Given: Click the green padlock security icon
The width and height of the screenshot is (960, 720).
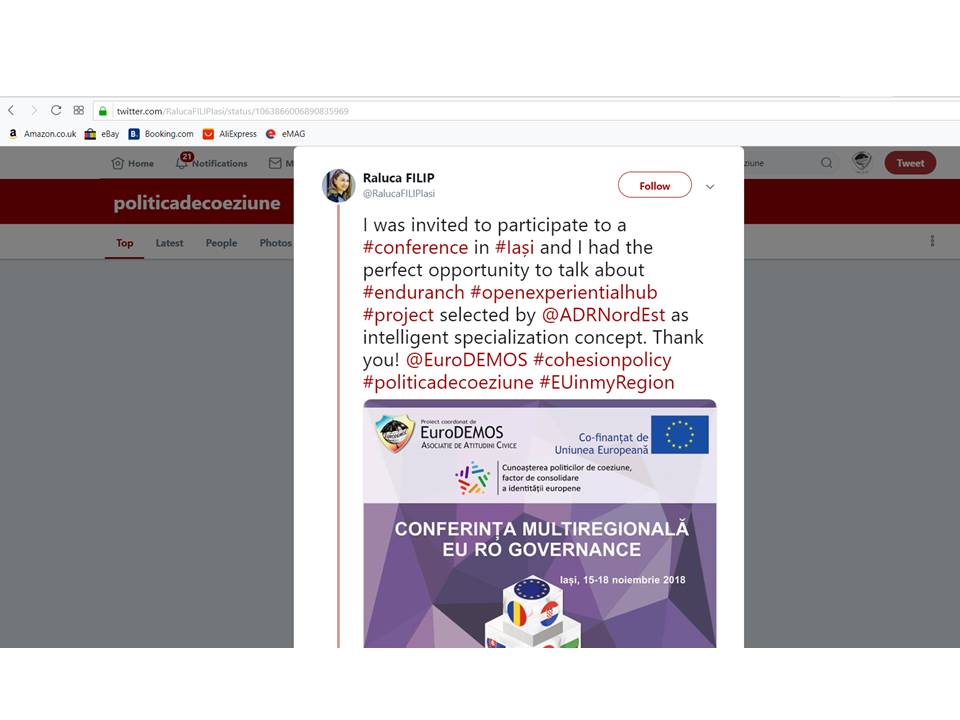Looking at the screenshot, I should pyautogui.click(x=103, y=111).
